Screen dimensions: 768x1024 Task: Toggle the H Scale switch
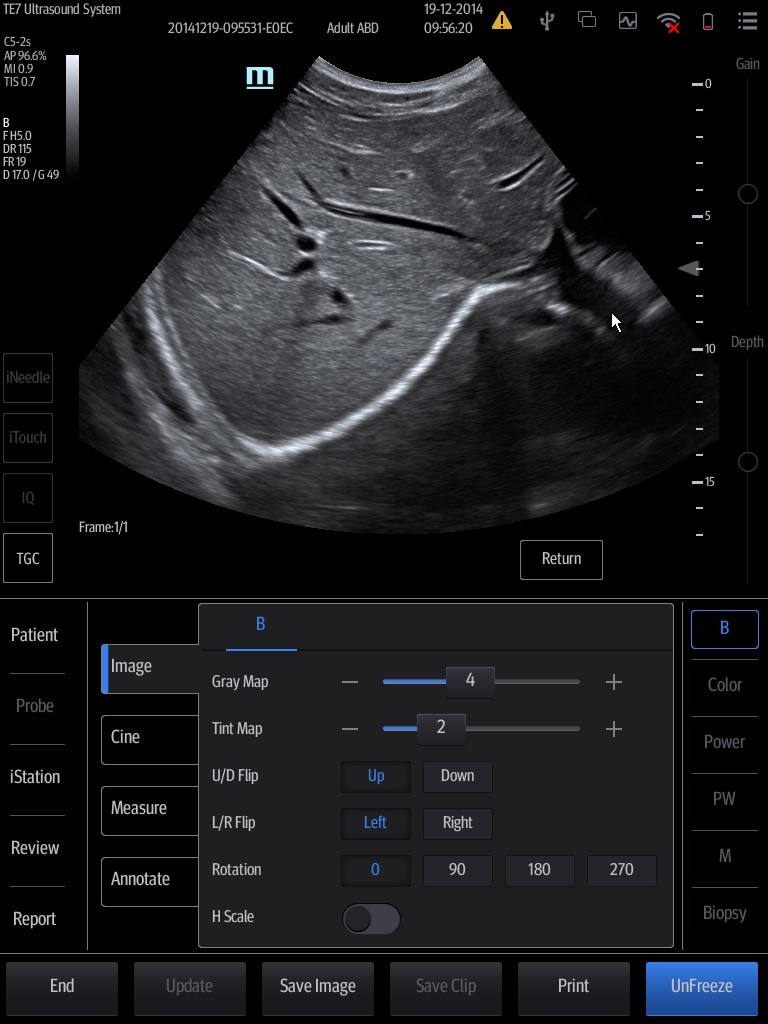point(371,918)
